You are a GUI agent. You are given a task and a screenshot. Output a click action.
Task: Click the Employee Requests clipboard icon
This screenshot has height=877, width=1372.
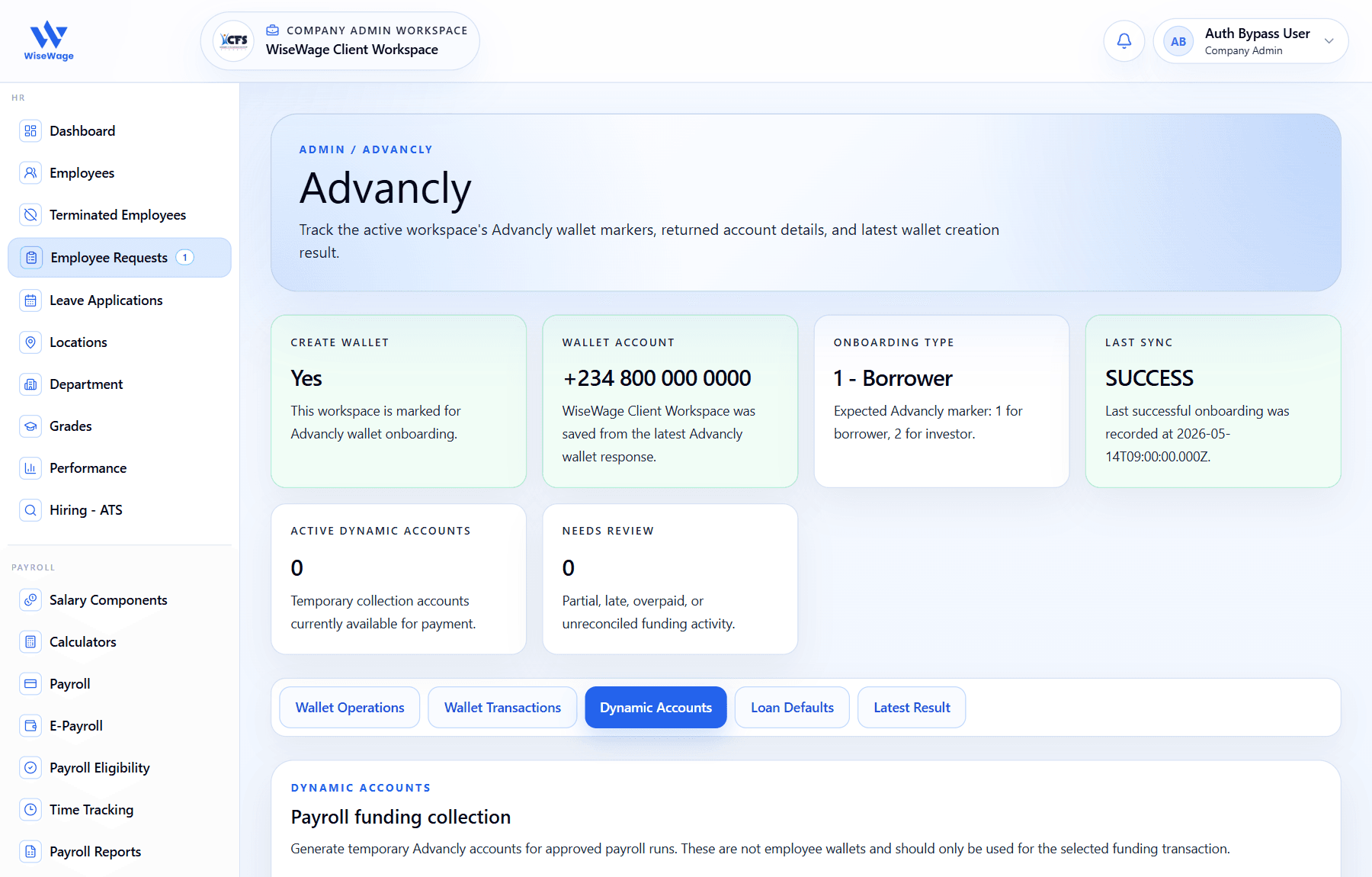click(31, 258)
